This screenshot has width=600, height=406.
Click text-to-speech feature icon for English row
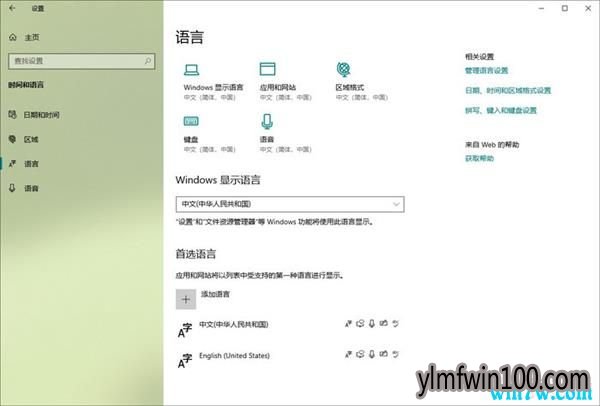[360, 354]
